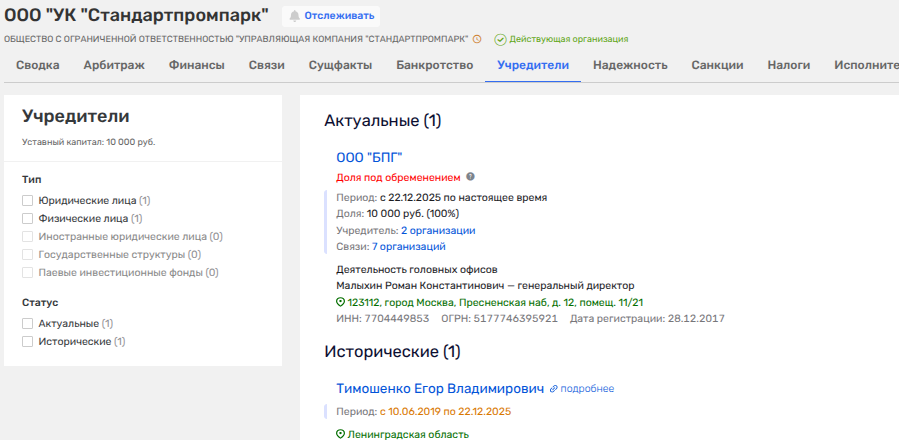The image size is (899, 440).
Task: Open the Банкротство tab
Action: coord(434,66)
